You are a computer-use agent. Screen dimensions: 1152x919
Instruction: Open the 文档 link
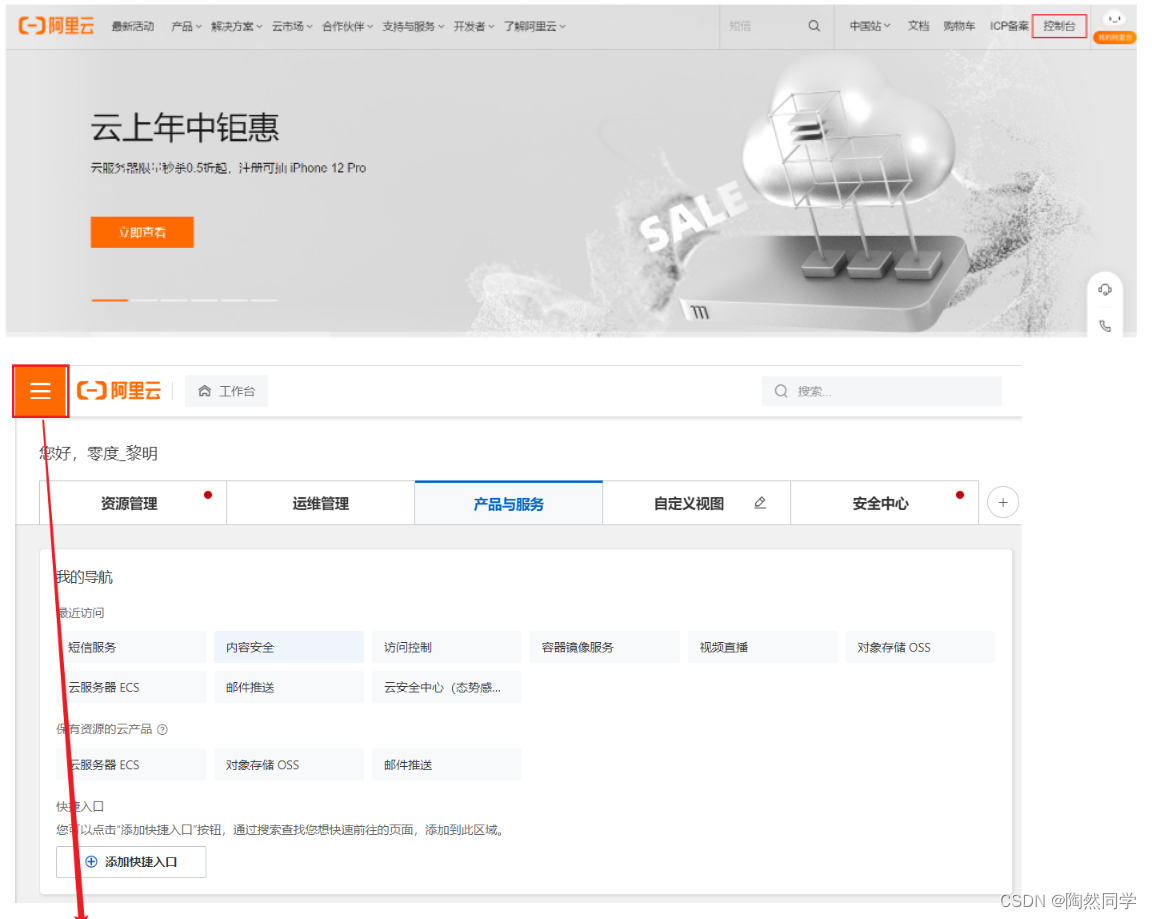coord(918,26)
